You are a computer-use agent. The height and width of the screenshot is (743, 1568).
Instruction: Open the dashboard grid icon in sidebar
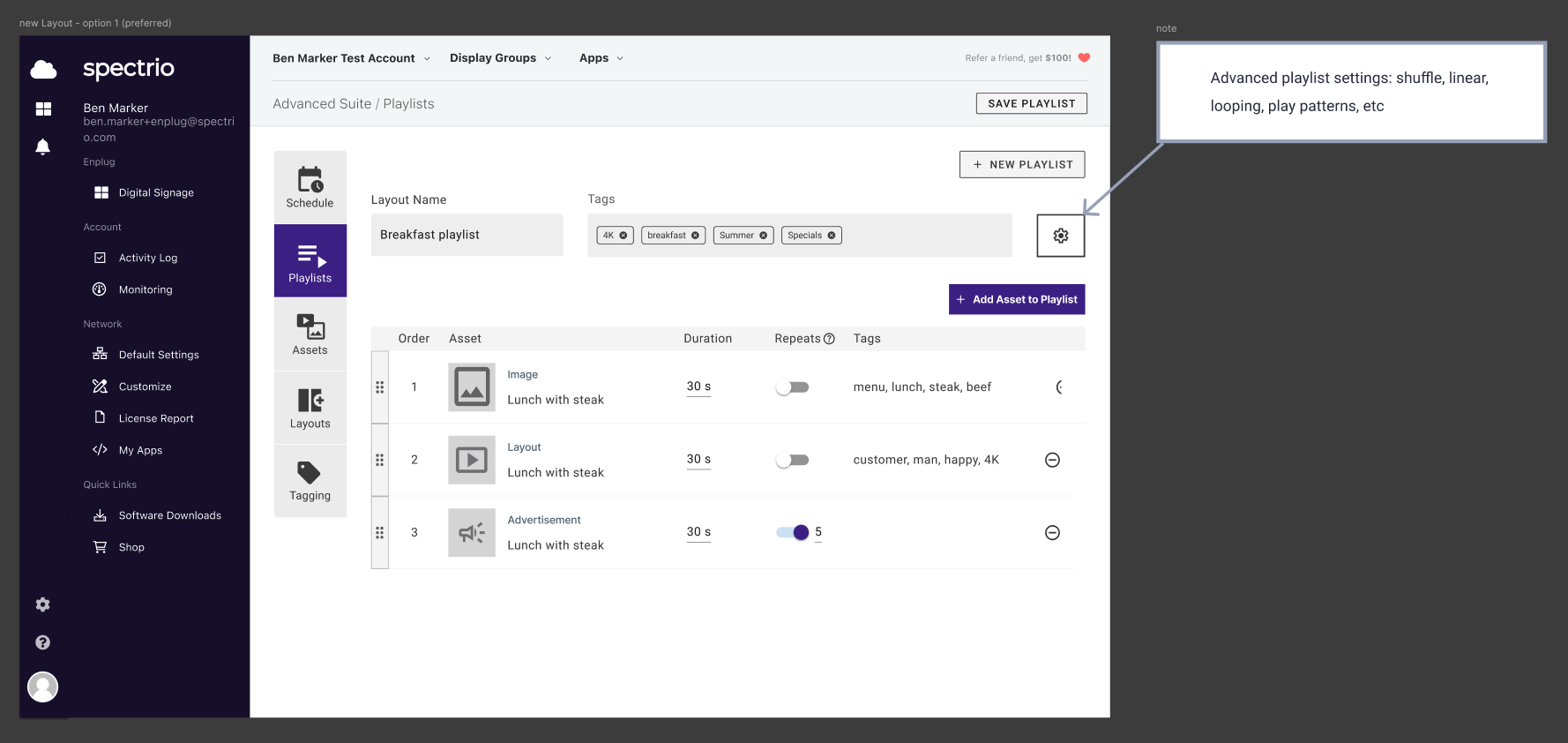(x=43, y=109)
